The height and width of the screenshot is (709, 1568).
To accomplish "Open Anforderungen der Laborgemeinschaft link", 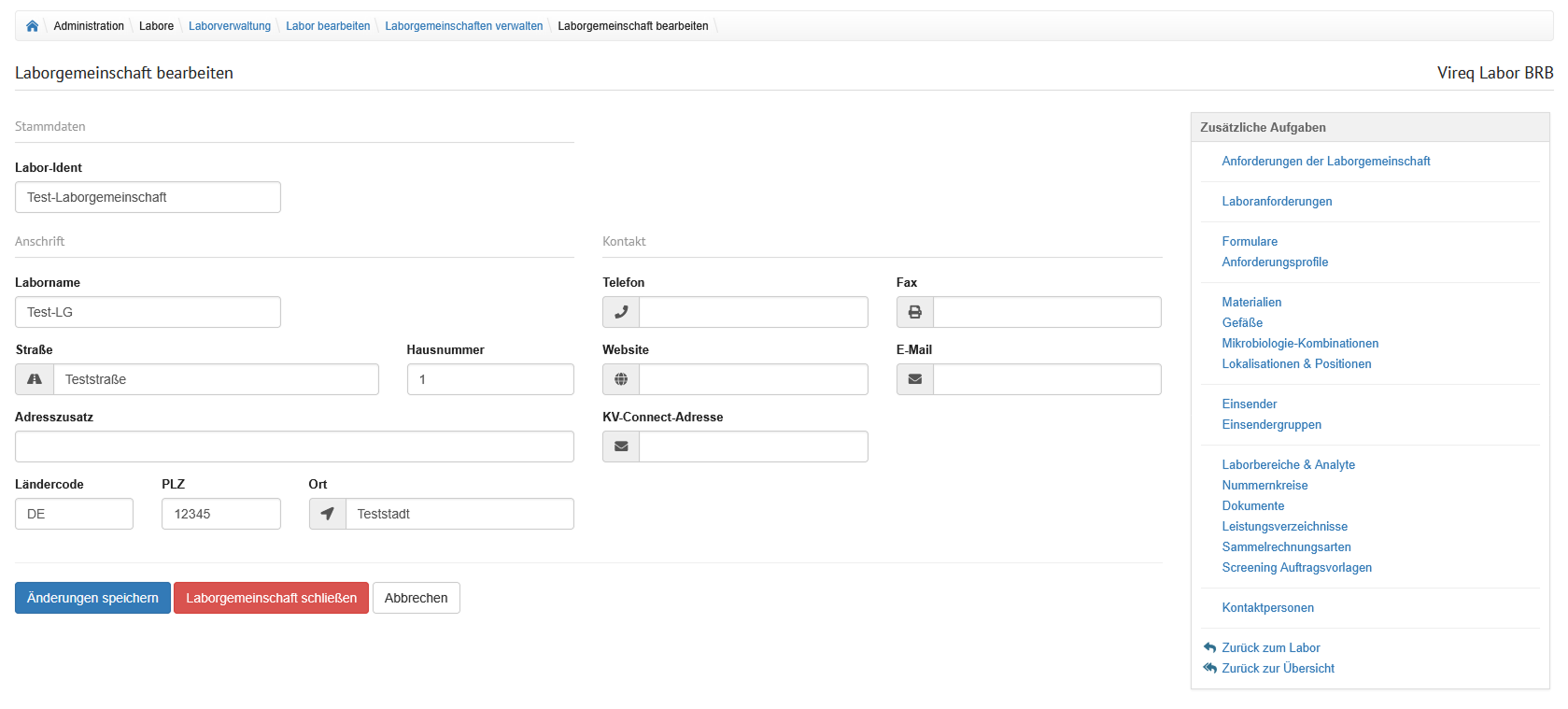I will tap(1325, 162).
